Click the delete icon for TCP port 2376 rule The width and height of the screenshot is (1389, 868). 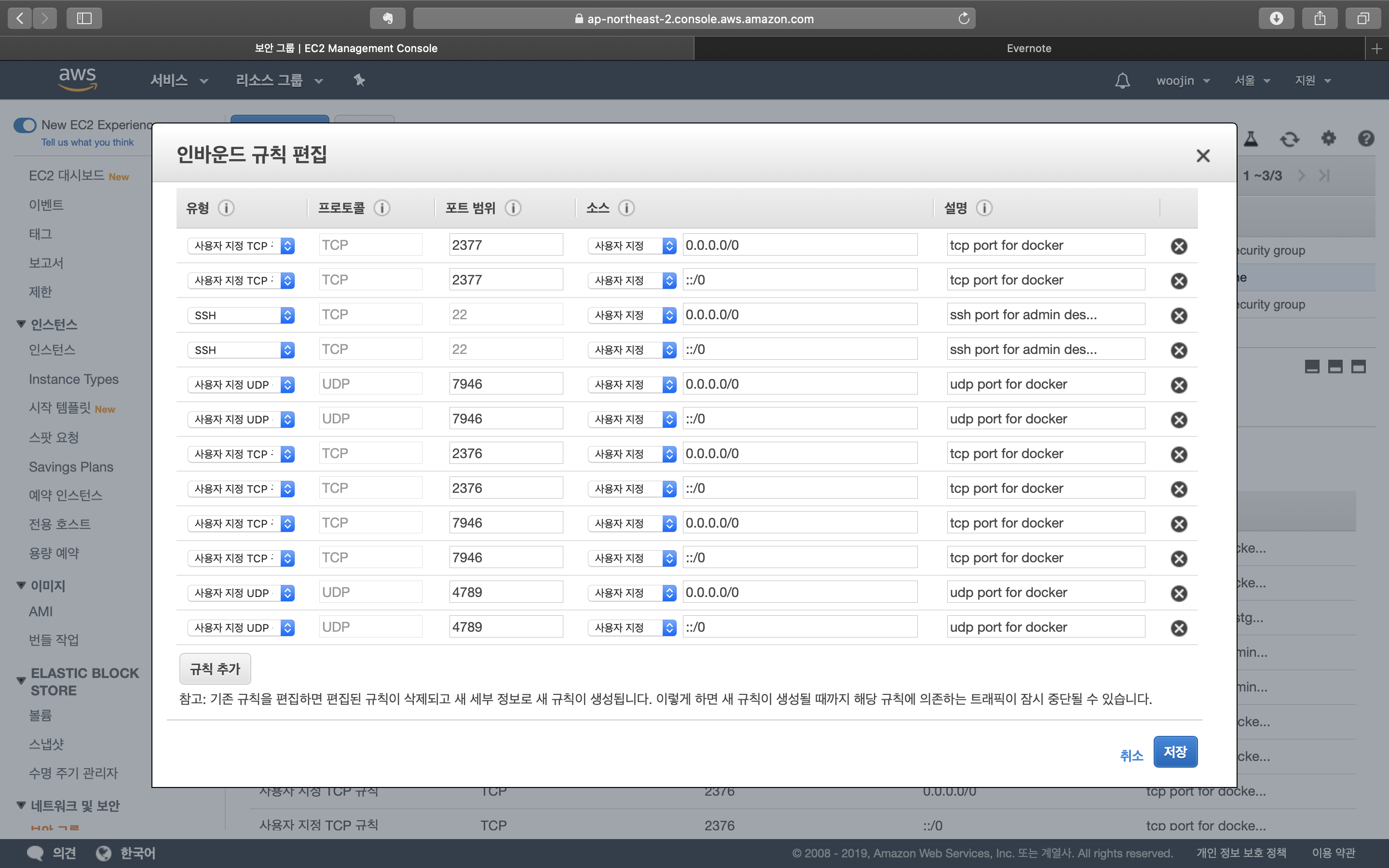point(1178,454)
